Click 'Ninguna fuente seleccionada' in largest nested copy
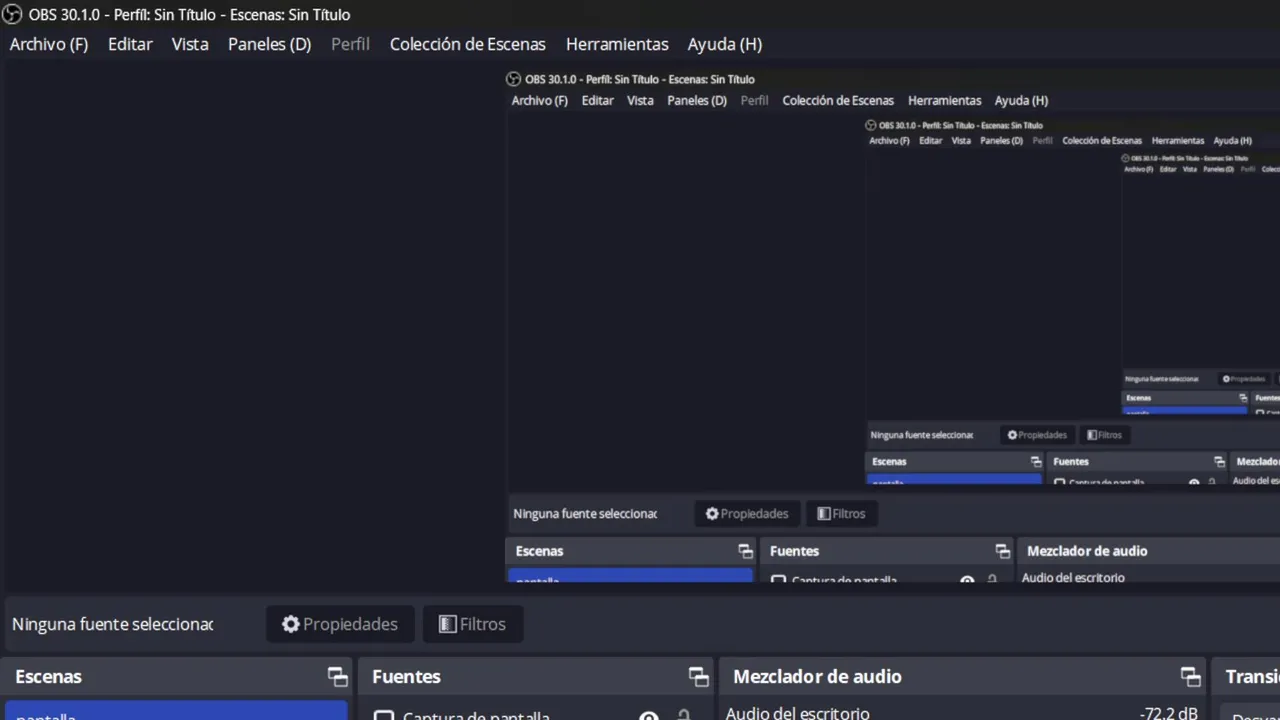Screen dimensions: 1280x720 pyautogui.click(x=585, y=514)
